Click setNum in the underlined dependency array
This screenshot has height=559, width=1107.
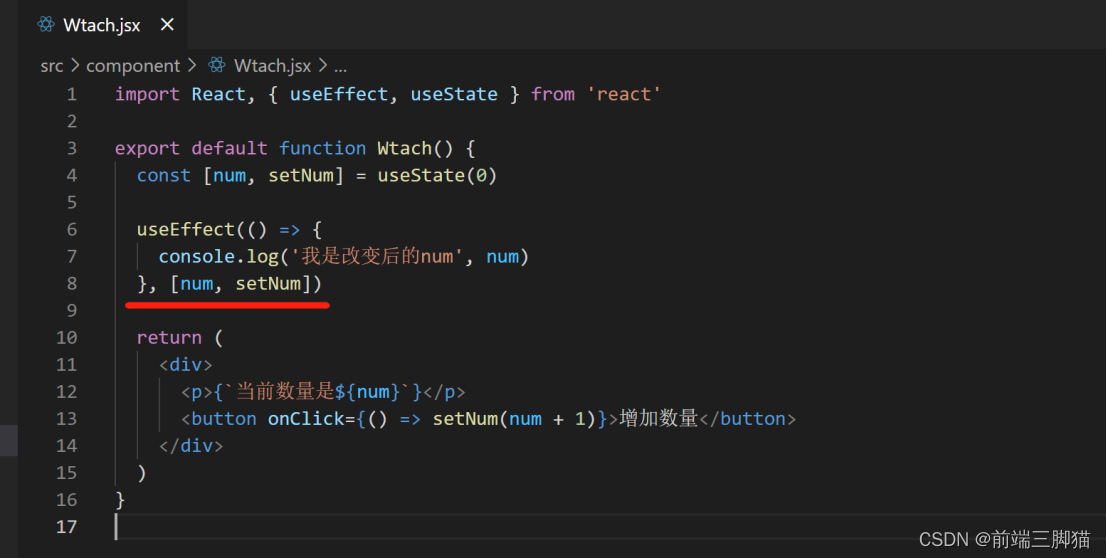click(x=268, y=284)
